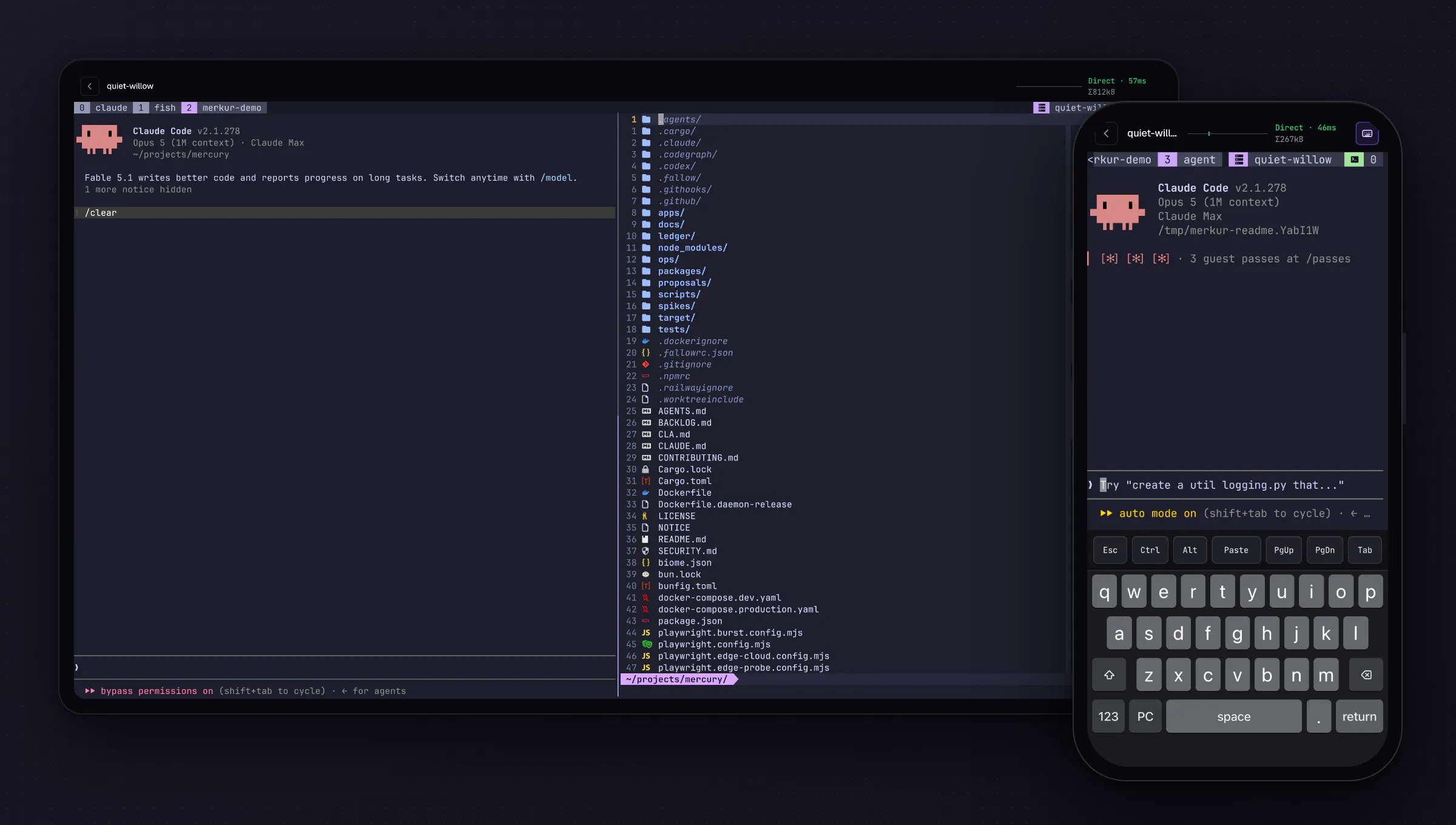Viewport: 1456px width, 825px height.
Task: Open the packages/ directory in the file list
Action: click(682, 271)
